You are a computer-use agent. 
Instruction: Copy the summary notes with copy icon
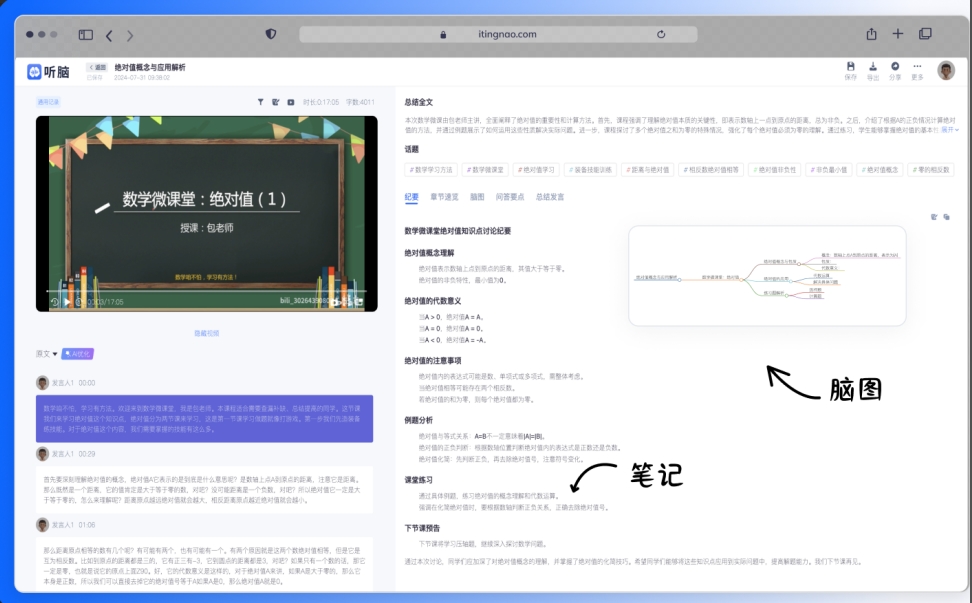(x=946, y=216)
